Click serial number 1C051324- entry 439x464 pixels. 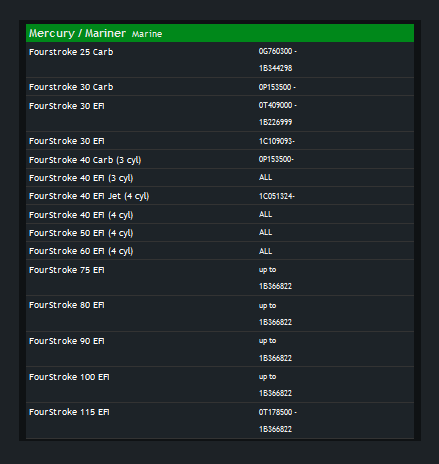pos(277,196)
